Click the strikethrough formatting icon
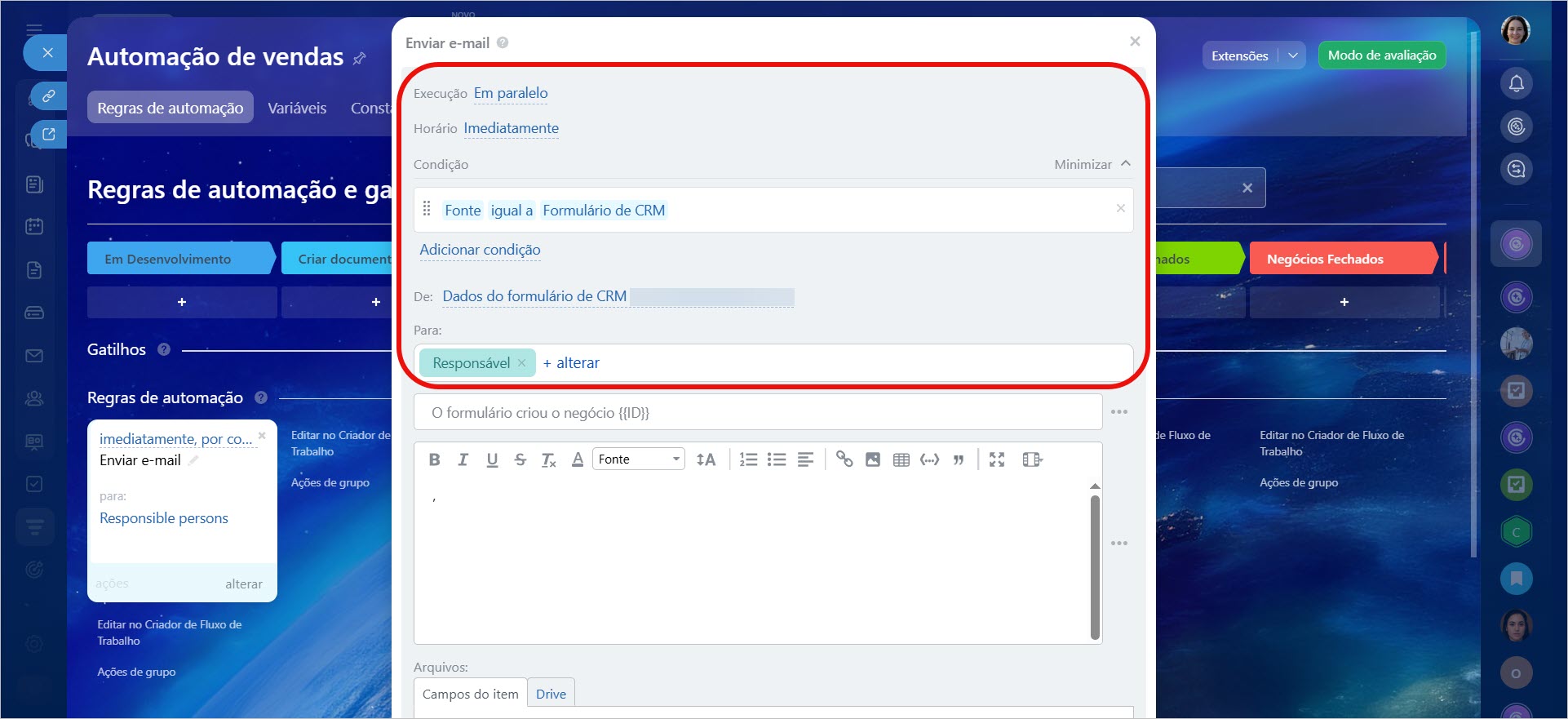Screen dimensions: 1568x719 (x=520, y=459)
